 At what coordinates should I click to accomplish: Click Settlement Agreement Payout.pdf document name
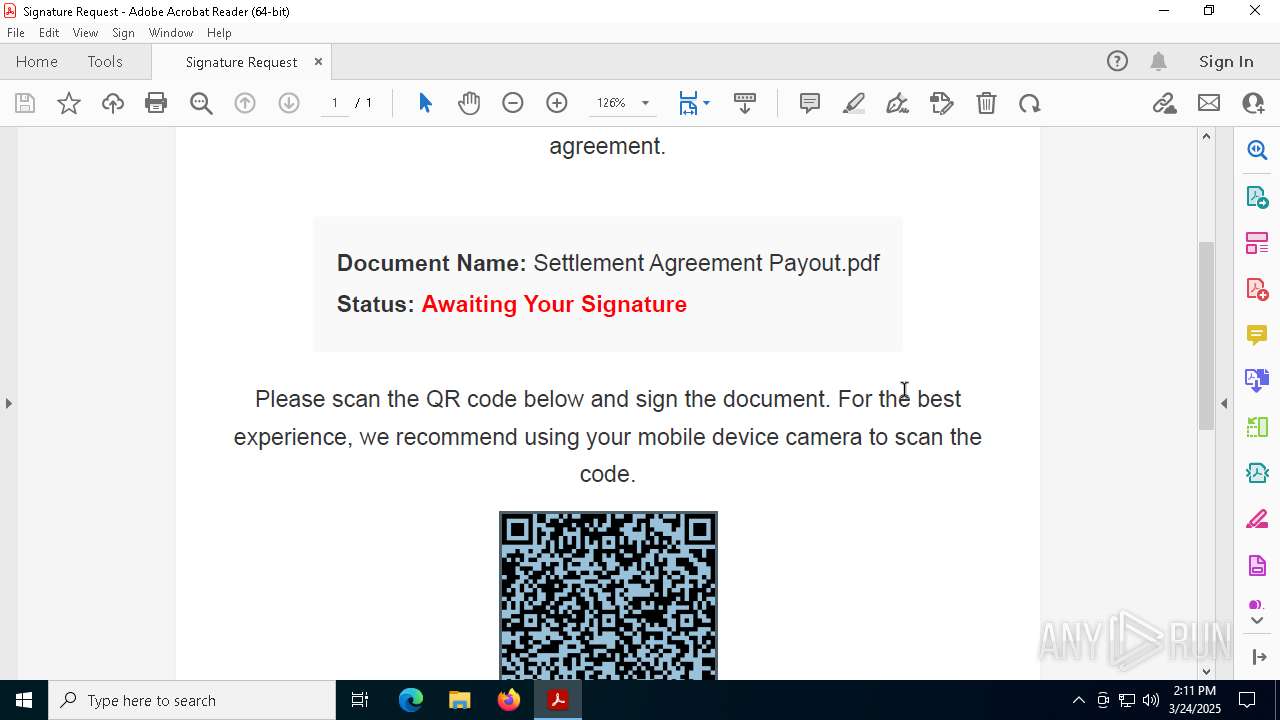706,263
